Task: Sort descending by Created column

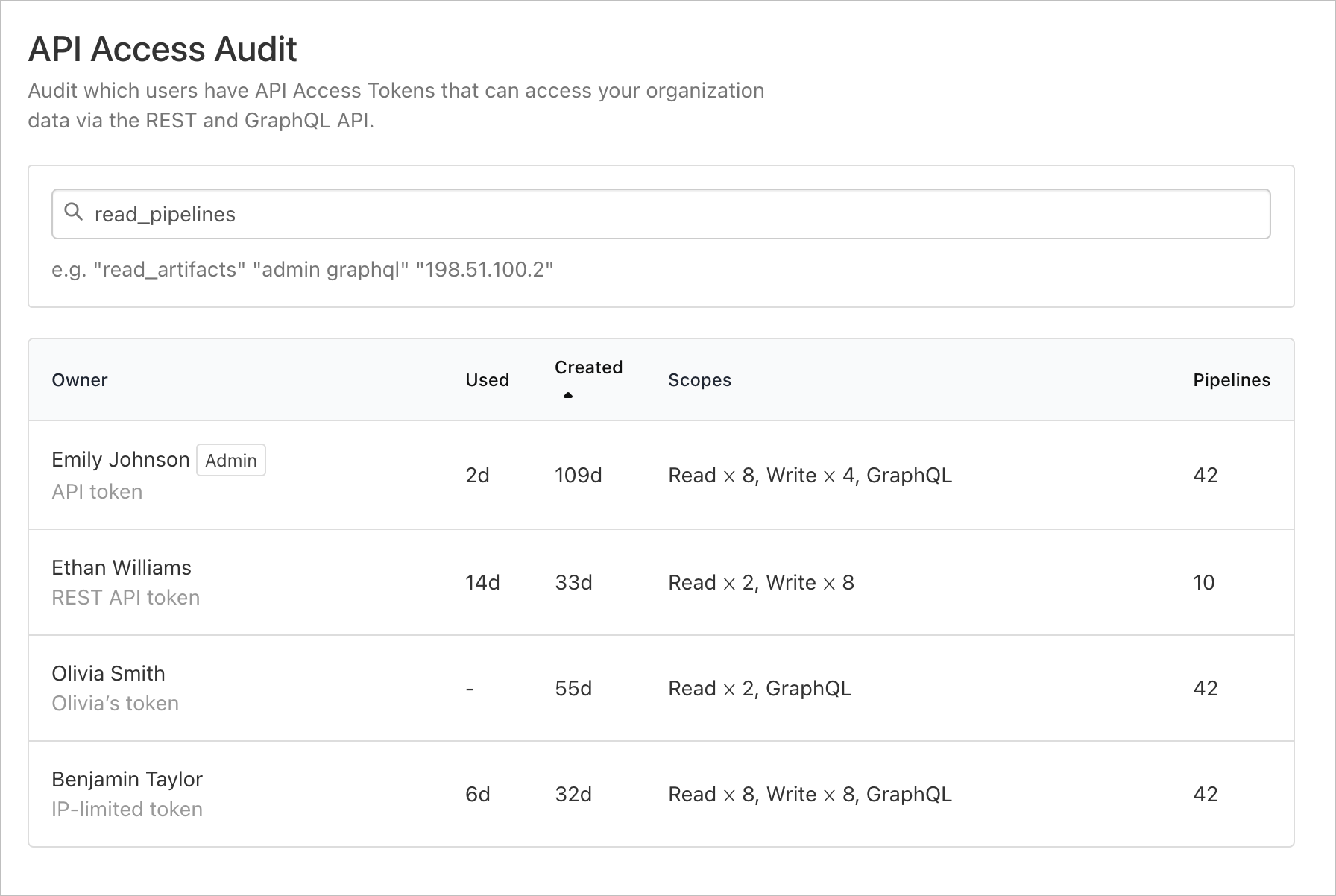Action: point(588,367)
